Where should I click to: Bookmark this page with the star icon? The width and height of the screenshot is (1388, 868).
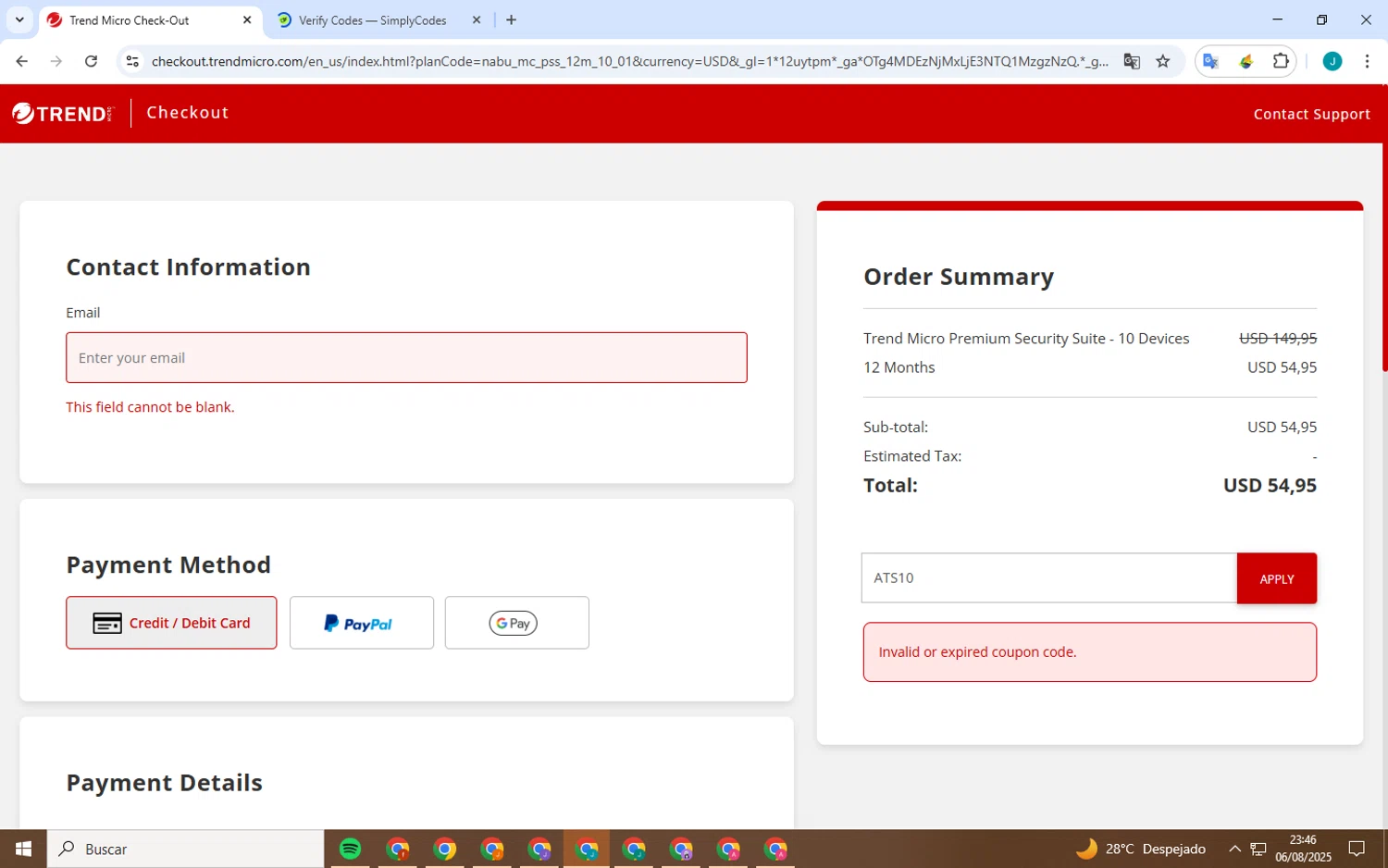coord(1163,61)
